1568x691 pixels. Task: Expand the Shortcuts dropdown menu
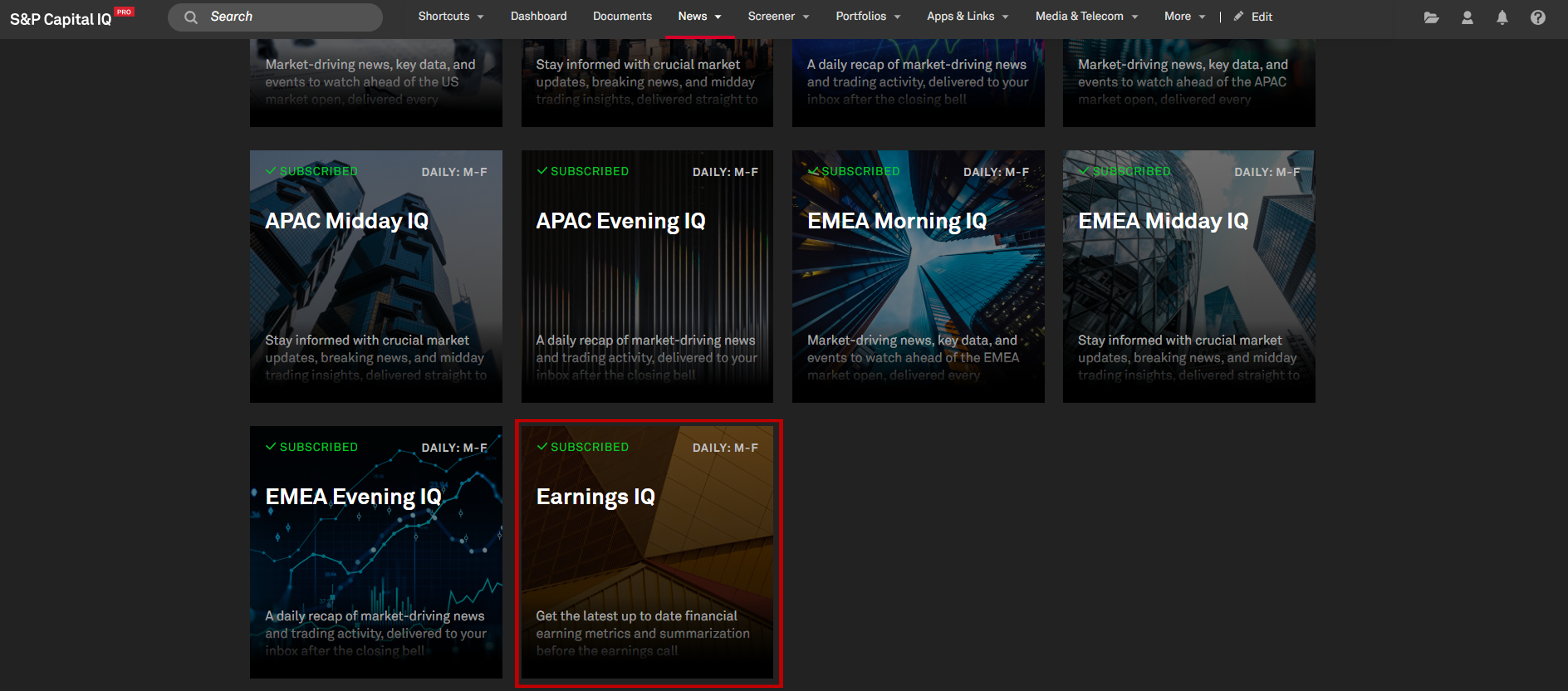click(x=450, y=16)
